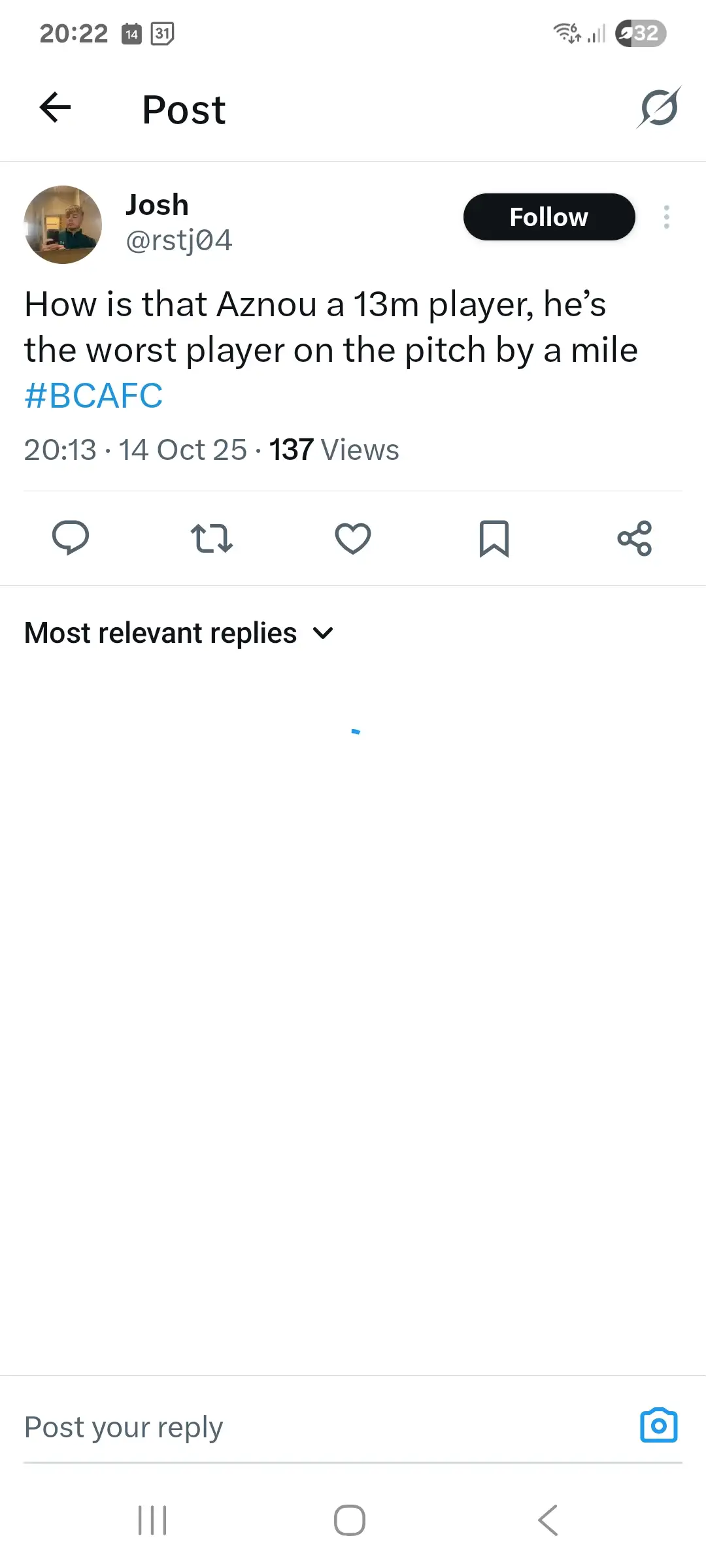This screenshot has width=706, height=1568.
Task: Follow Josh with the Follow button
Action: tap(549, 217)
